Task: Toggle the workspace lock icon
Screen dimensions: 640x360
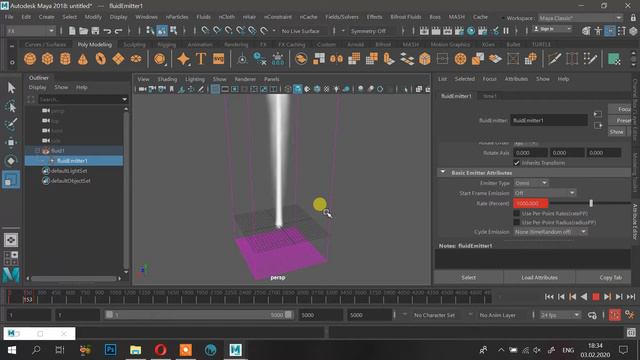Action: tap(633, 18)
